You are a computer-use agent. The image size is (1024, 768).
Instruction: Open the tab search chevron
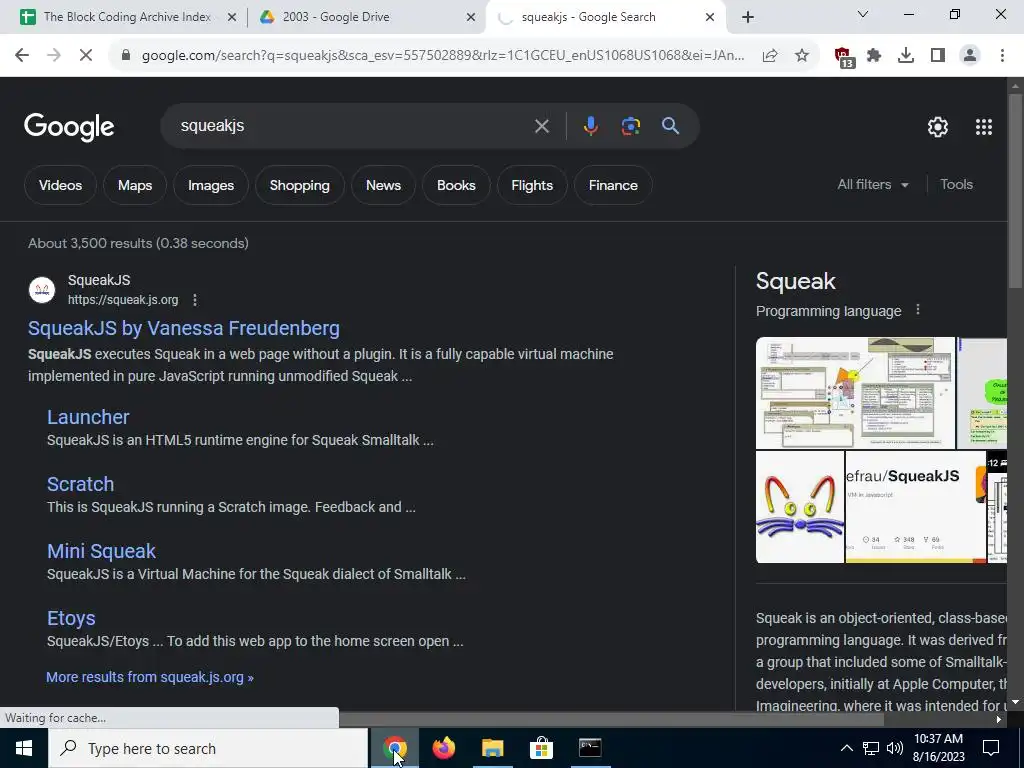tap(863, 14)
